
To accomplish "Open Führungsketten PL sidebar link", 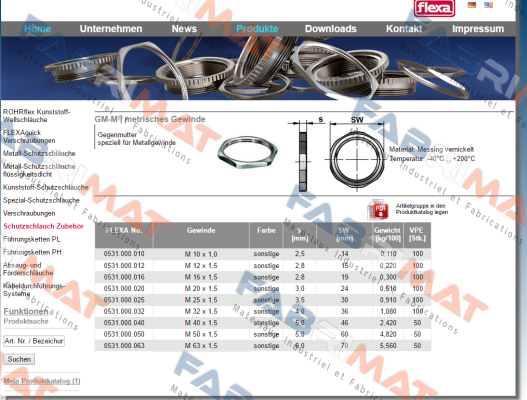I will (x=32, y=239).
